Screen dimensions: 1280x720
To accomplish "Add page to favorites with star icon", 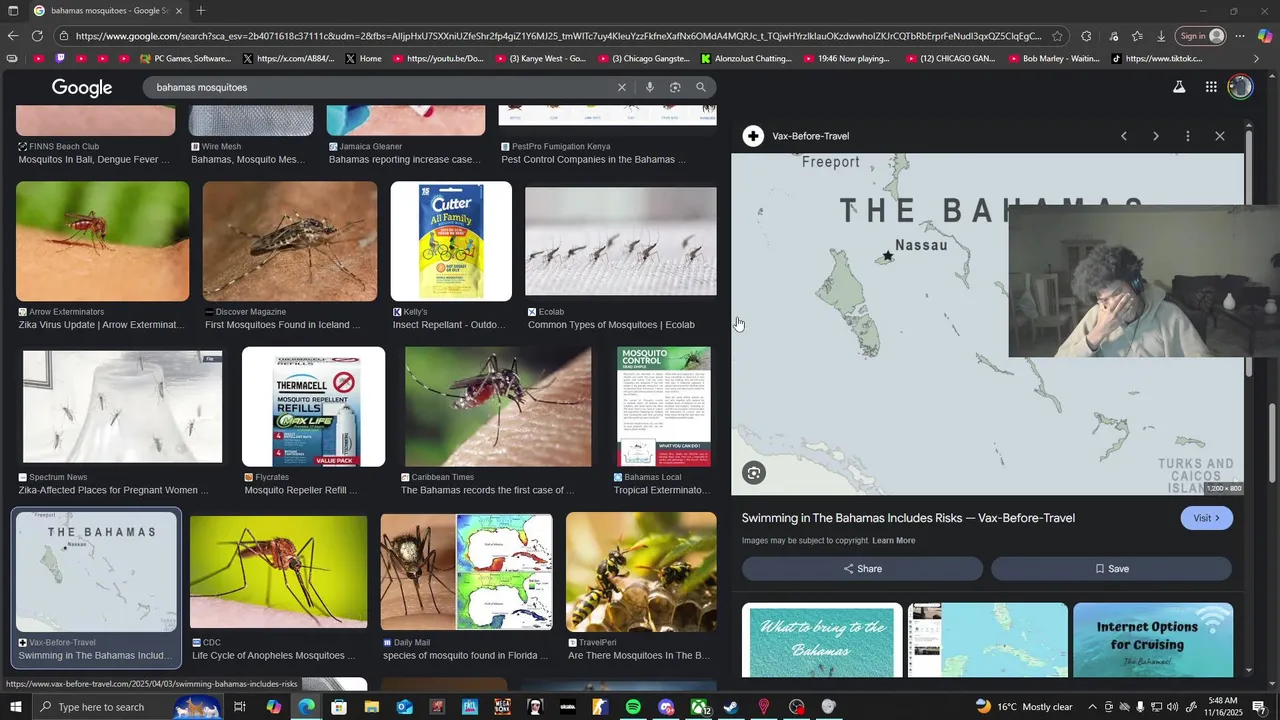I will click(1057, 36).
